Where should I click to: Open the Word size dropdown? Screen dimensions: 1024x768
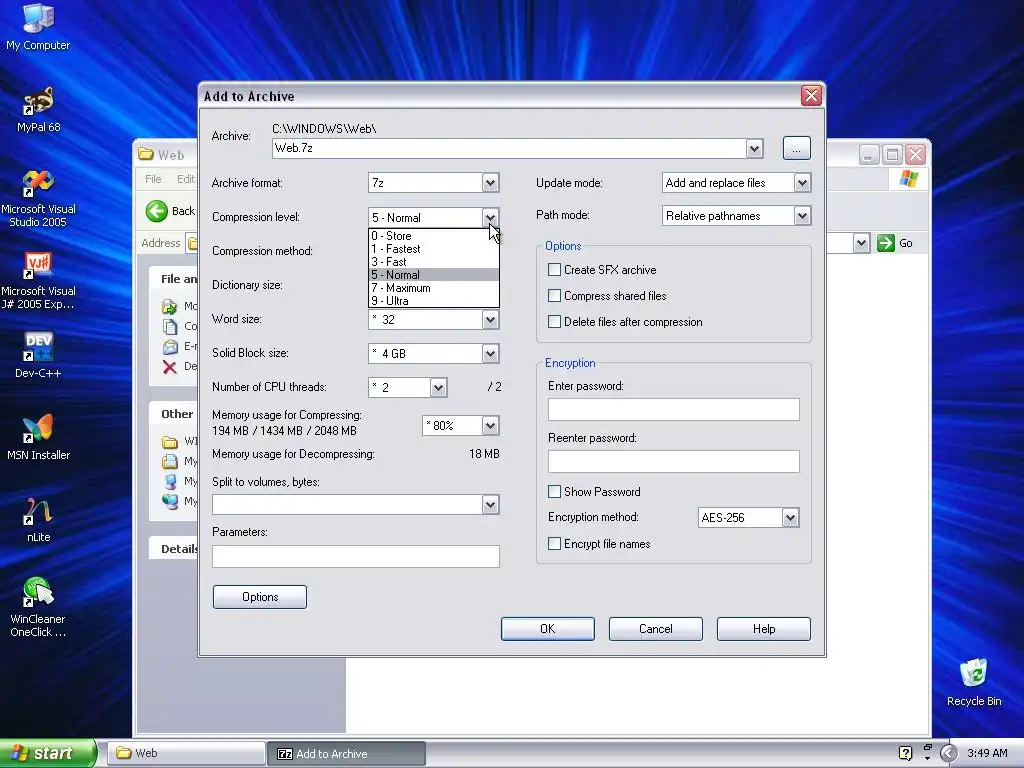(x=490, y=319)
